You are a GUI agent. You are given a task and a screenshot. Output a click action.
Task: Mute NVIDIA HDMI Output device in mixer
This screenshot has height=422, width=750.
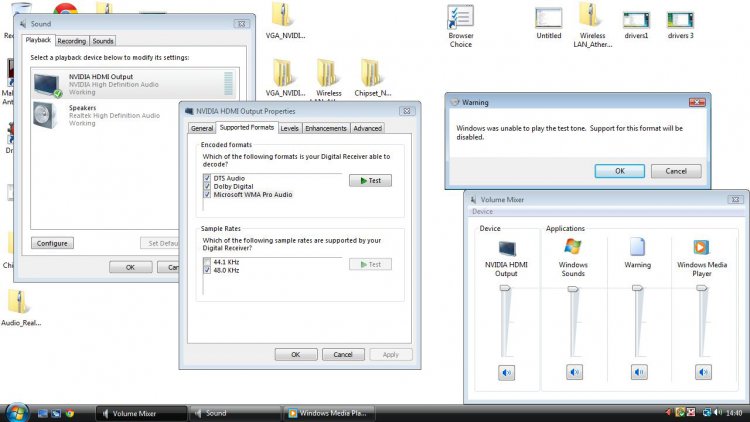tap(506, 372)
